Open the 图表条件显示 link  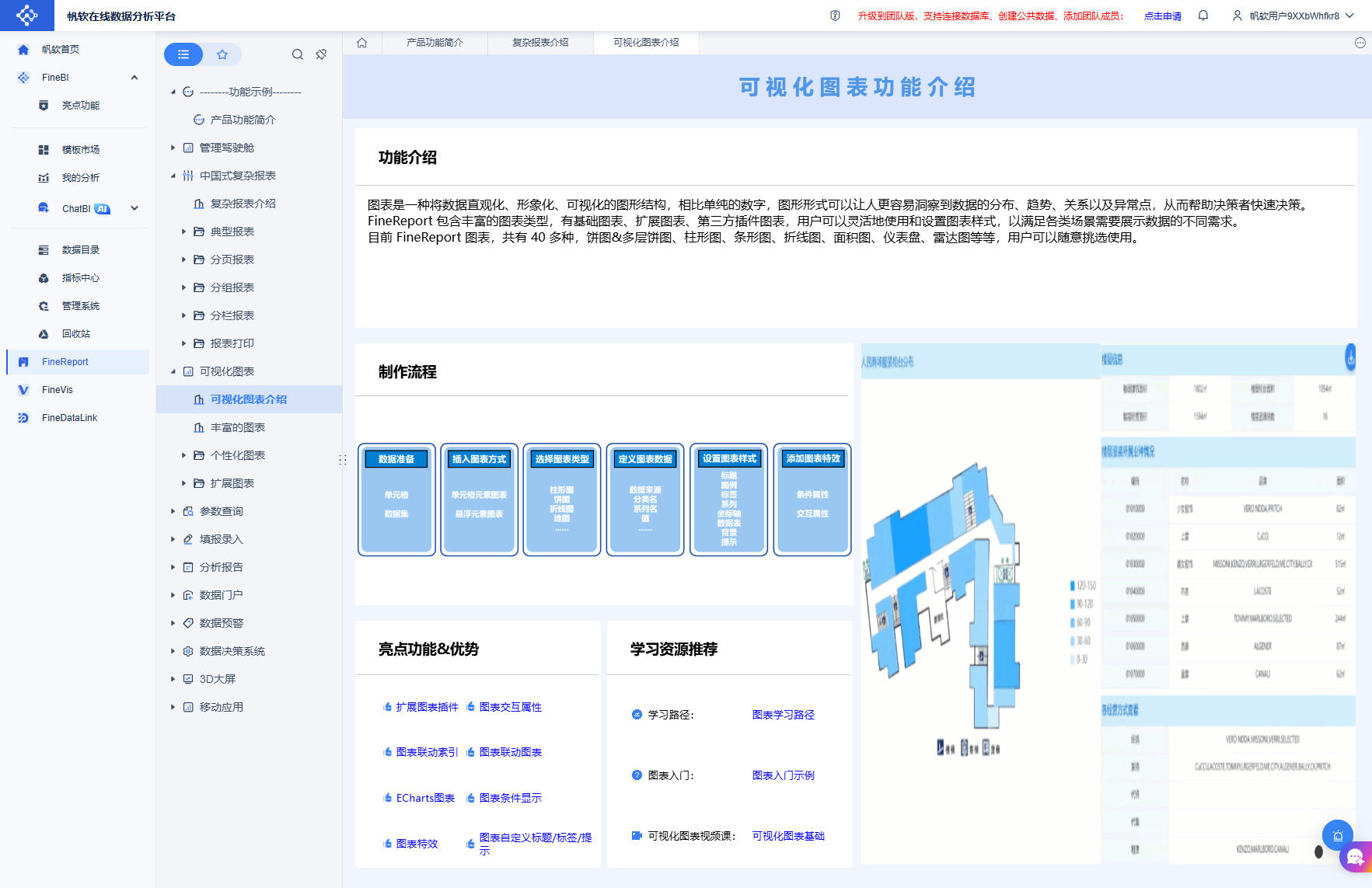point(511,798)
